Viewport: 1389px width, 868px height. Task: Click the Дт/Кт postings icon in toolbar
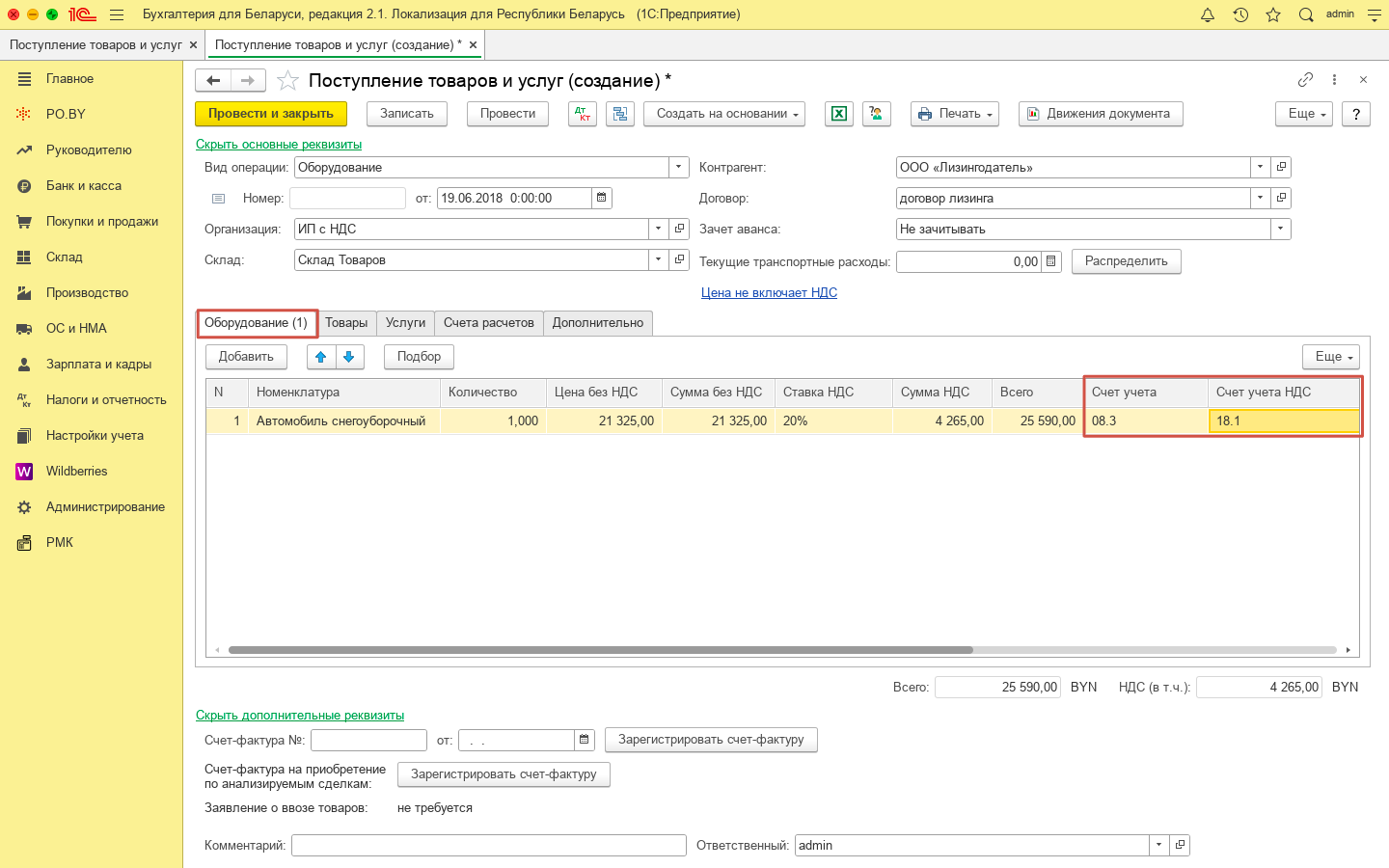point(583,114)
